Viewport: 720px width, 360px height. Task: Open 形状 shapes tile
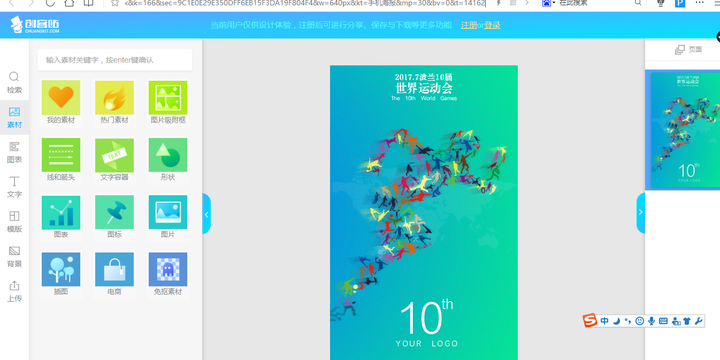click(168, 160)
